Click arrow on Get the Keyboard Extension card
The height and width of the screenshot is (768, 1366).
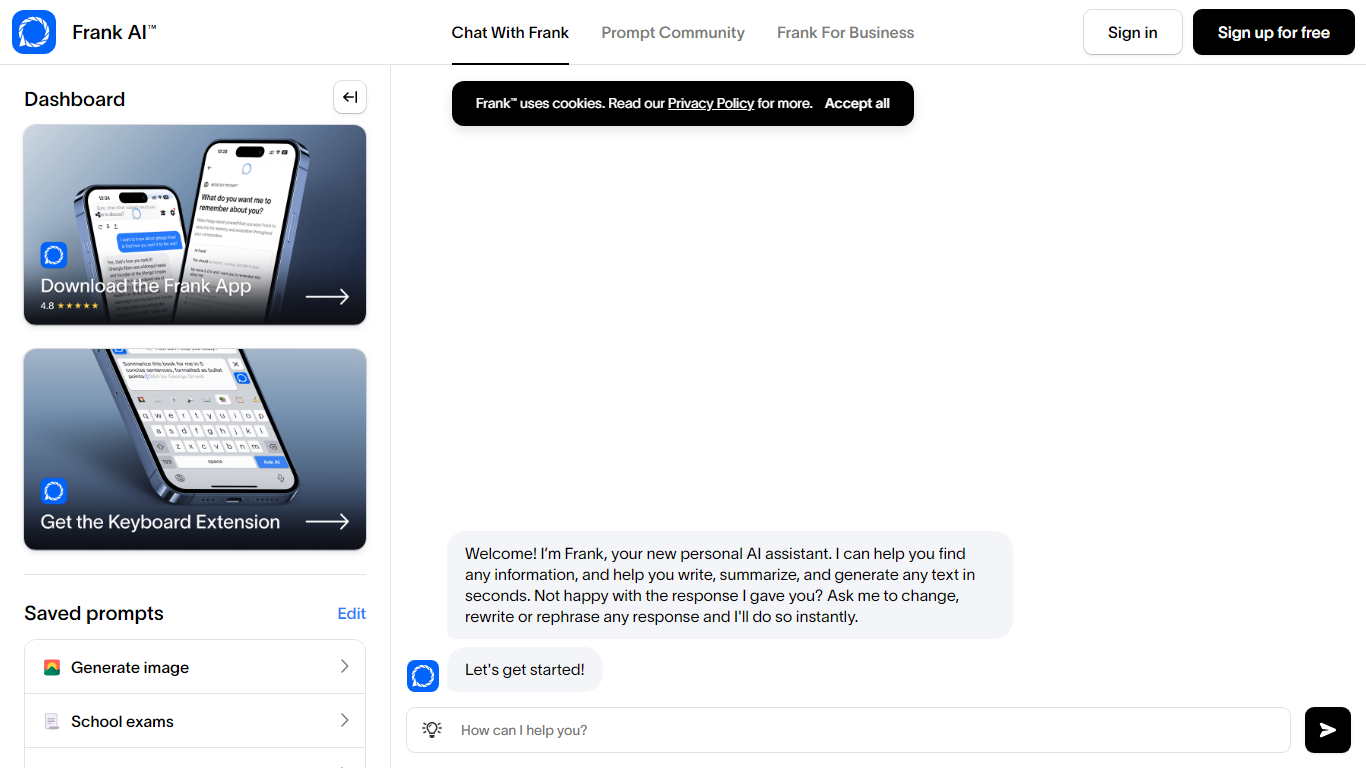(x=327, y=522)
